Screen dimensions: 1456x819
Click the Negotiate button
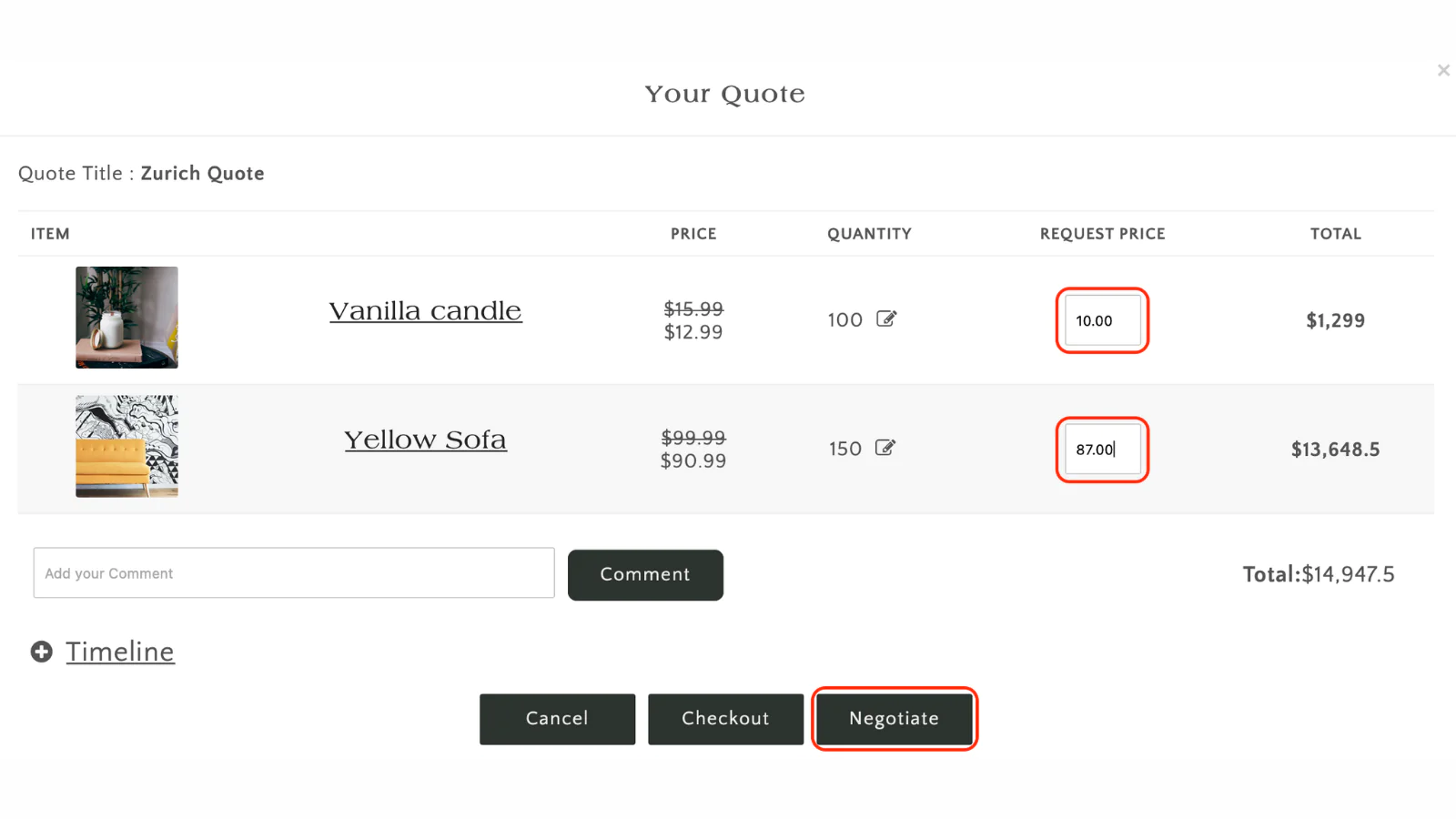tap(895, 719)
